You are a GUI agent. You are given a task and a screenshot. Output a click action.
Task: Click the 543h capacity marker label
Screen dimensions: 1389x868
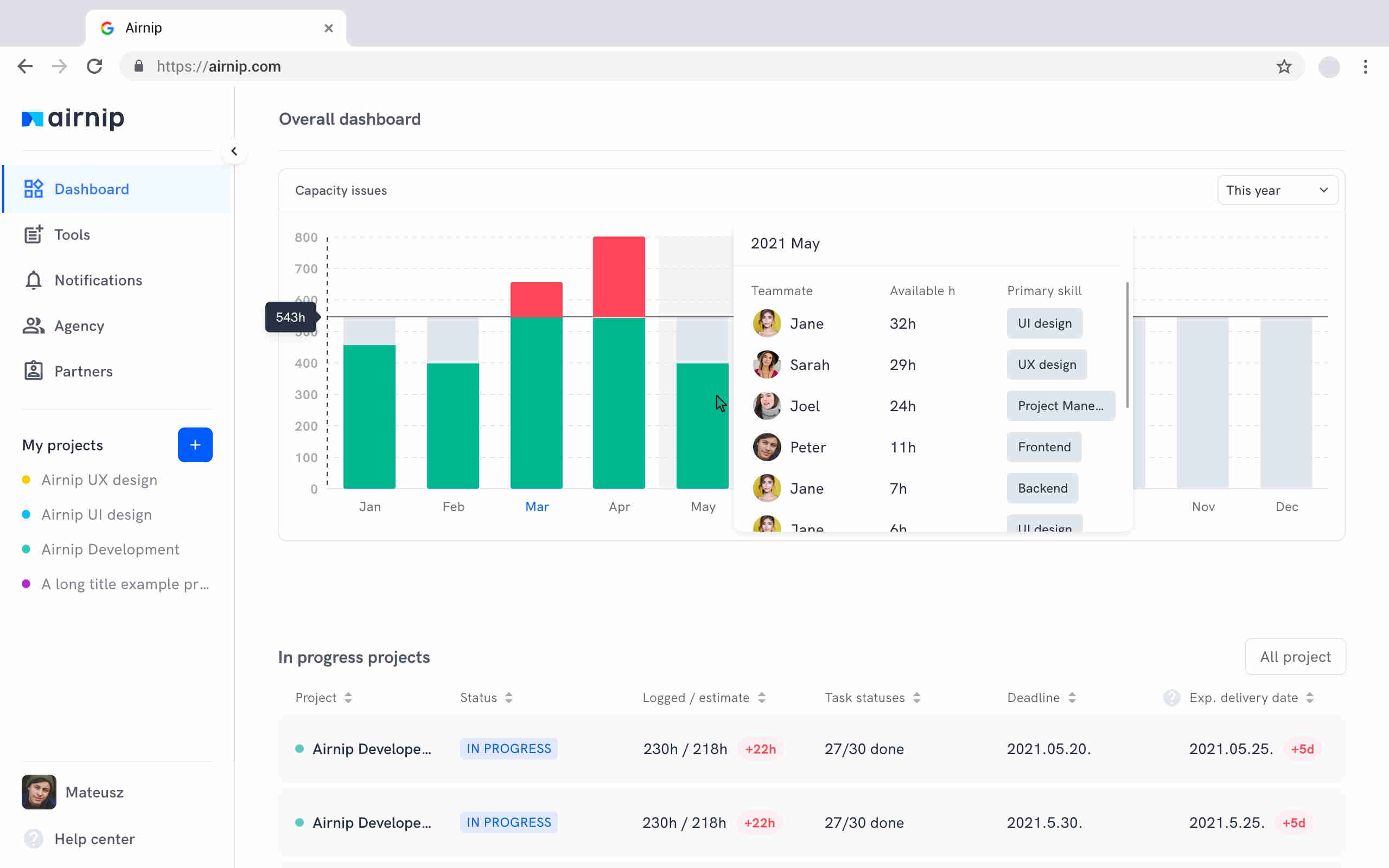tap(290, 317)
